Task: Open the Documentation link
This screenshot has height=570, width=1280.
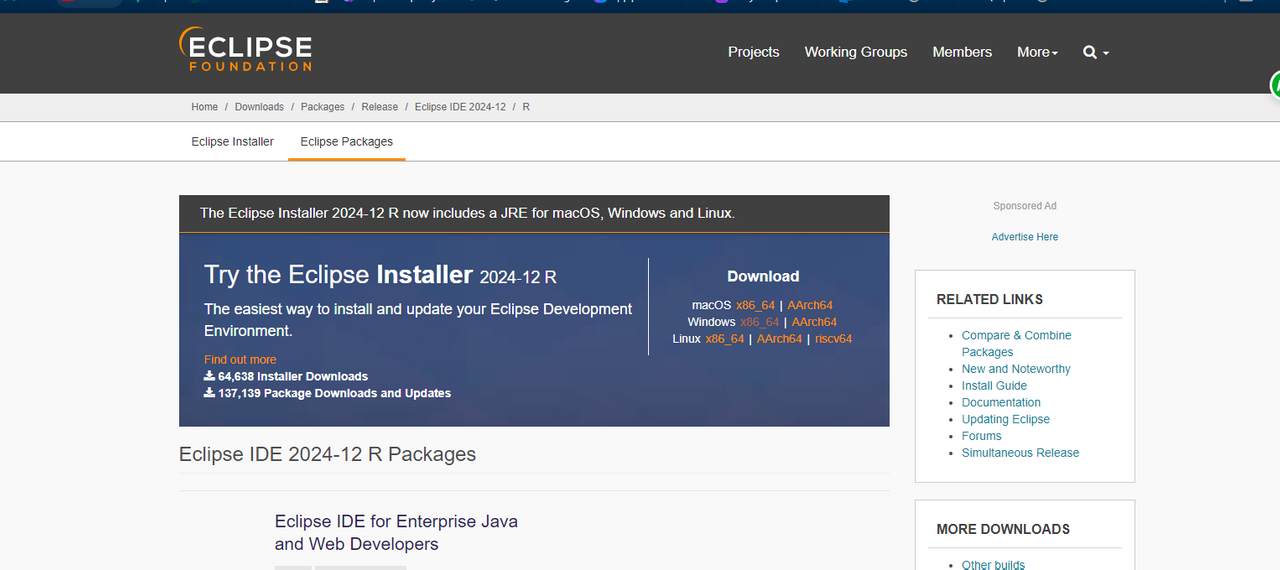Action: (x=1001, y=403)
